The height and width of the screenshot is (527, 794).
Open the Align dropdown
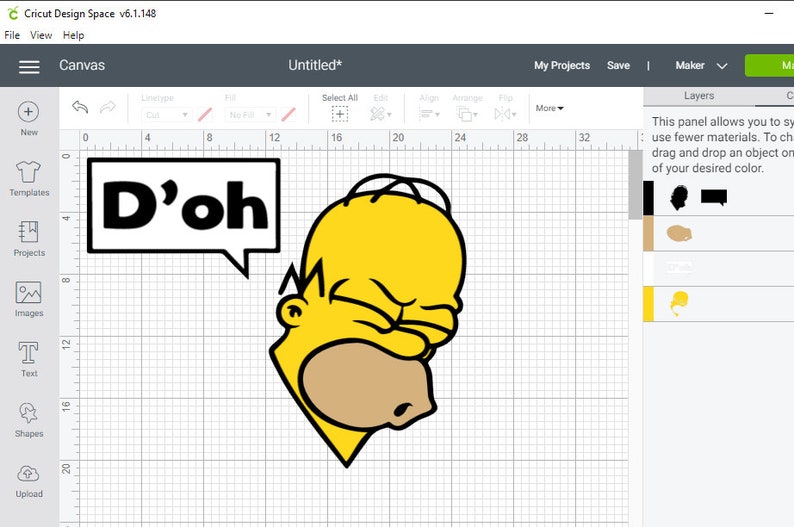pyautogui.click(x=429, y=114)
